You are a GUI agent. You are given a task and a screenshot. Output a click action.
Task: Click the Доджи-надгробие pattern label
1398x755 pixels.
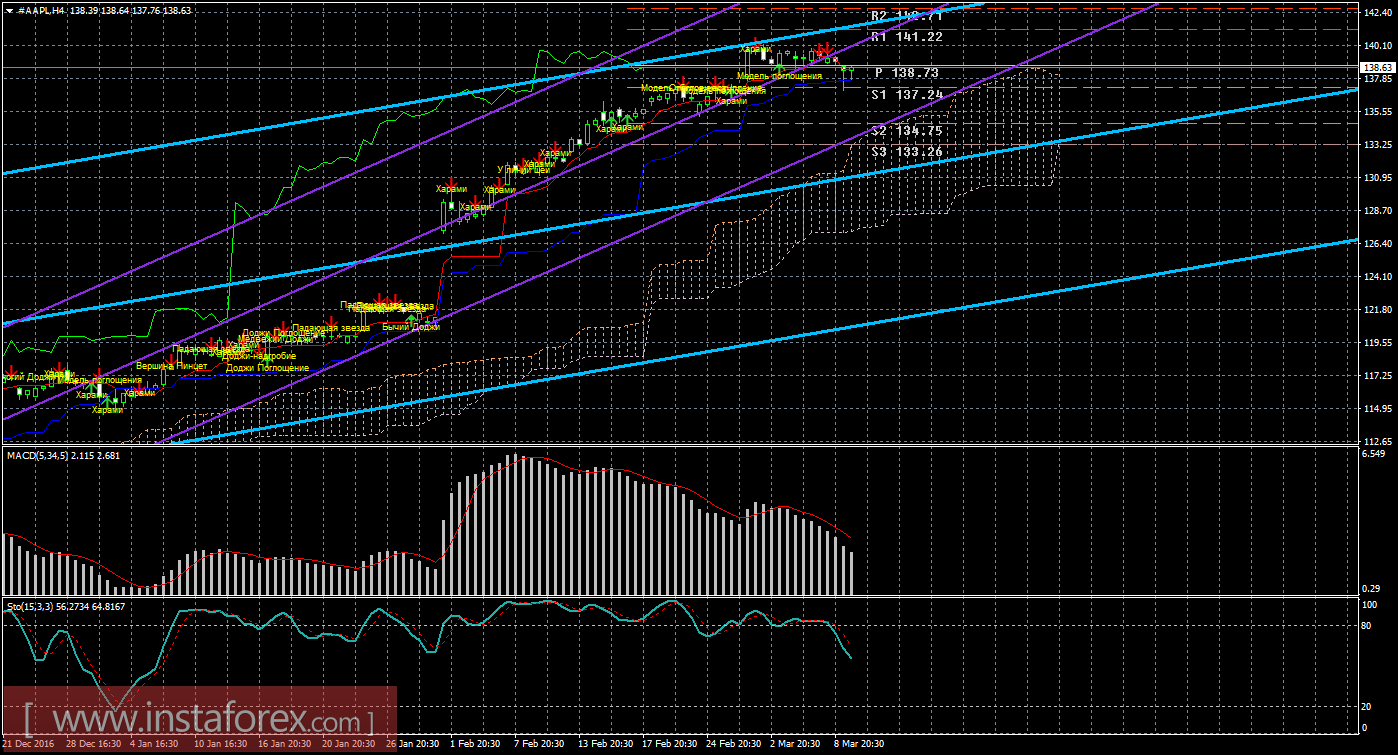[260, 356]
